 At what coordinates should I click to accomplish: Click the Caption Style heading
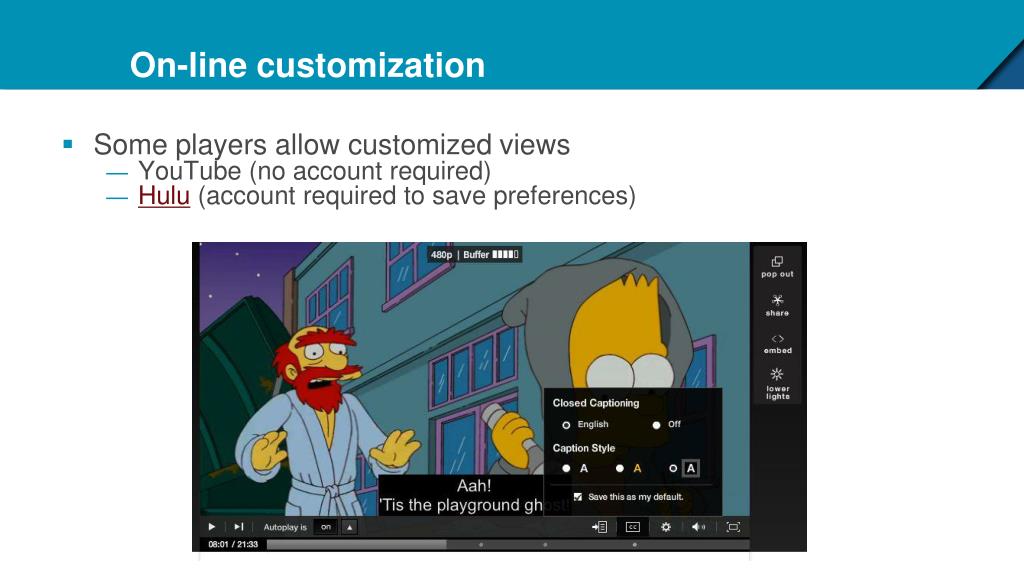(584, 448)
